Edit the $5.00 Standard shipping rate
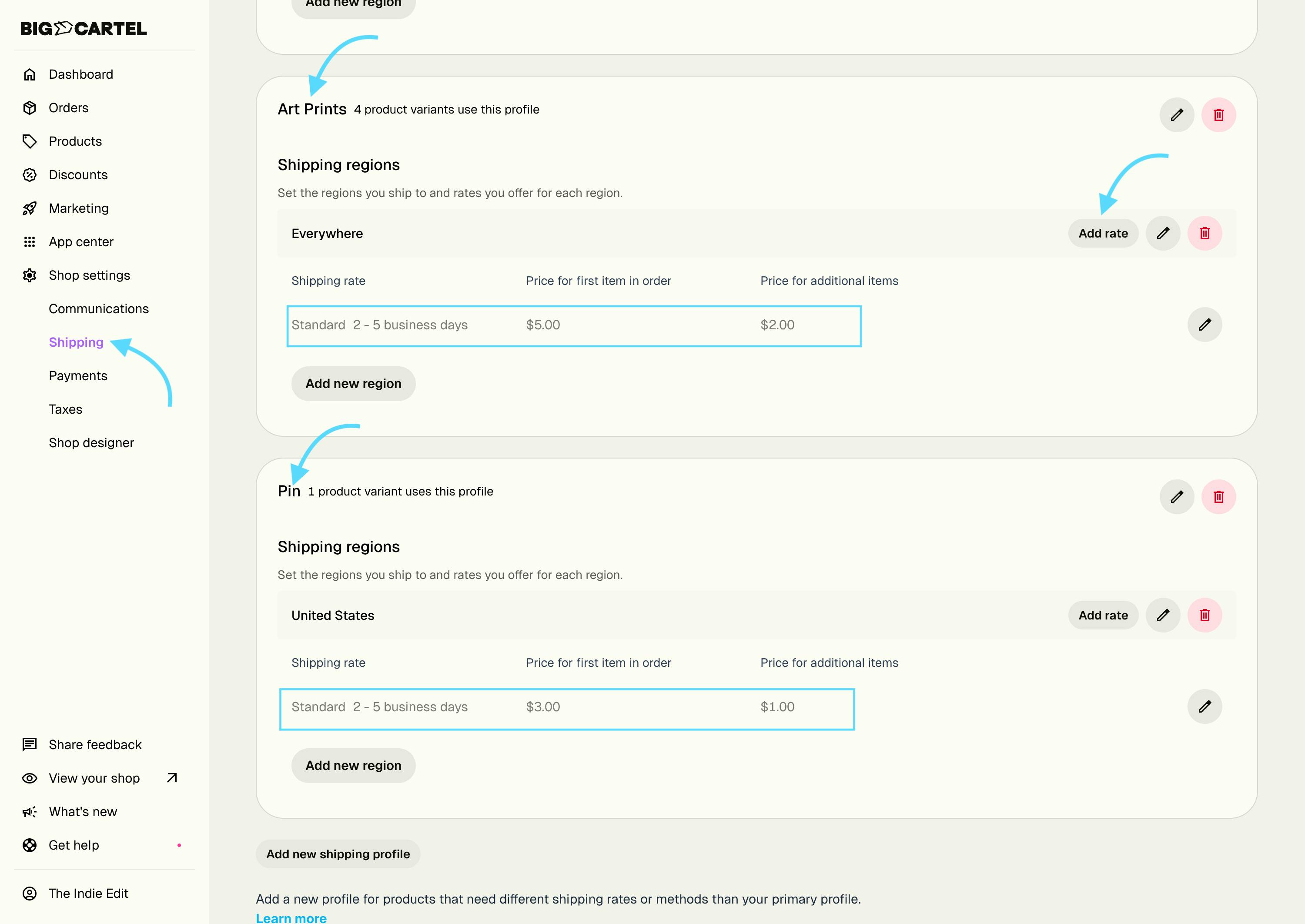1305x924 pixels. click(1205, 325)
